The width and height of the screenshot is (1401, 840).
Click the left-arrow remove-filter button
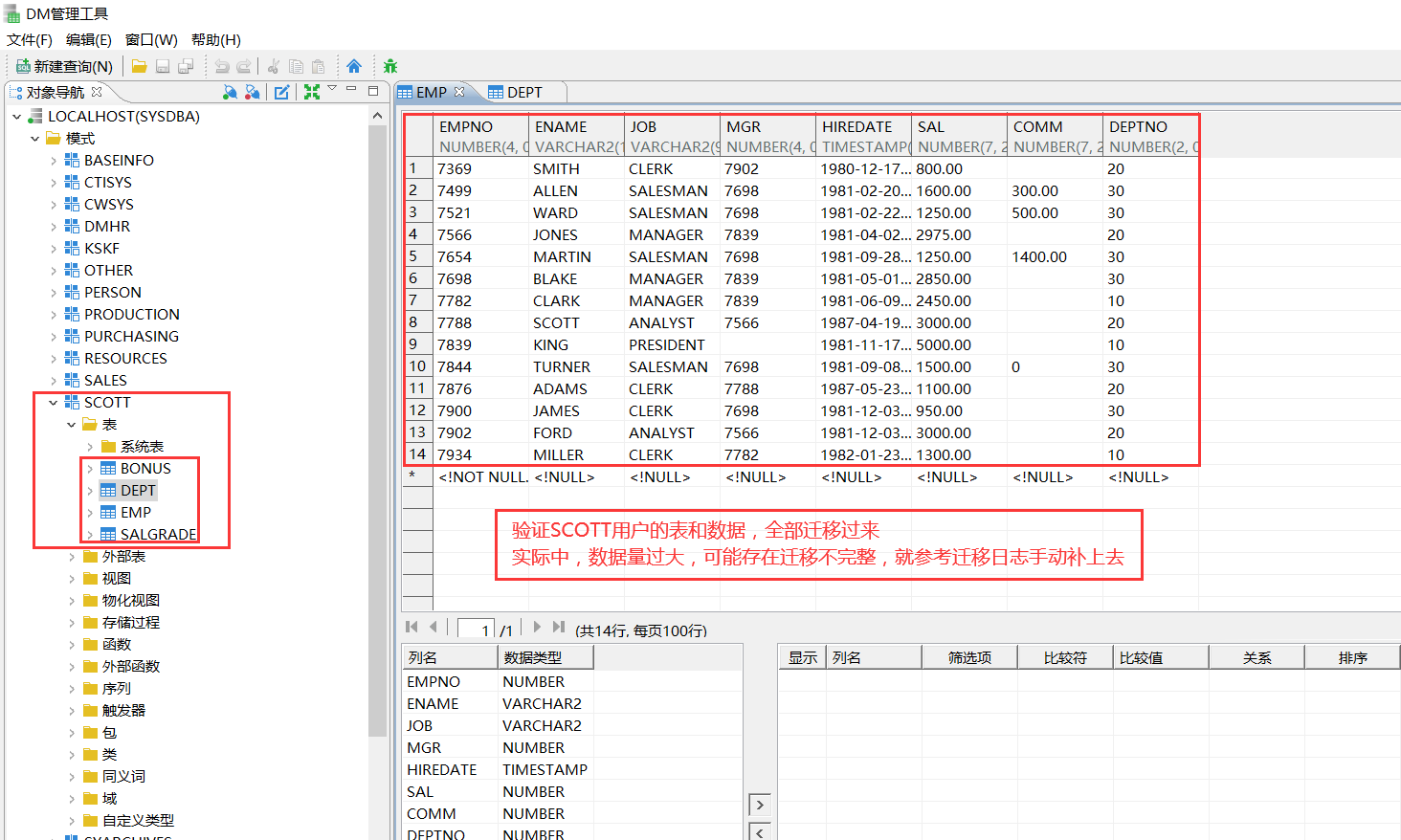[x=760, y=831]
